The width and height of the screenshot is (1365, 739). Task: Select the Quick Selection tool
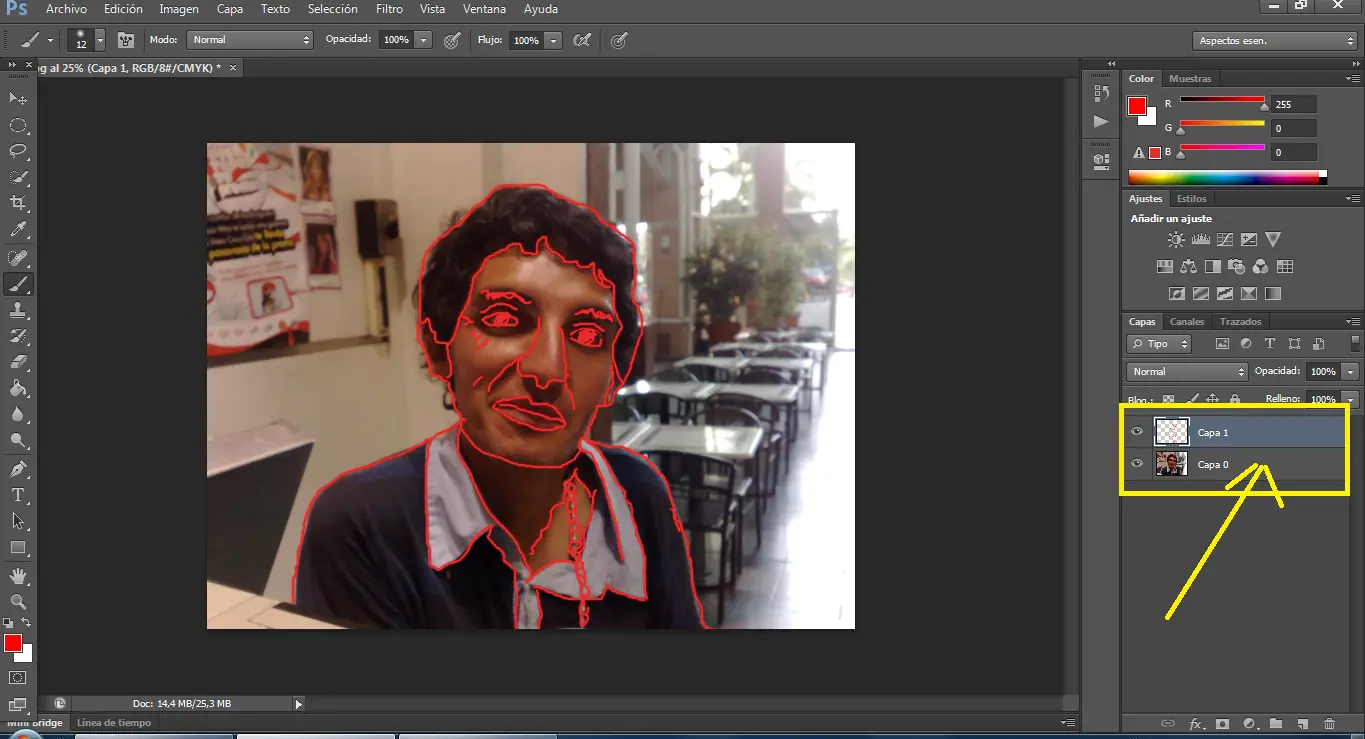pyautogui.click(x=18, y=177)
